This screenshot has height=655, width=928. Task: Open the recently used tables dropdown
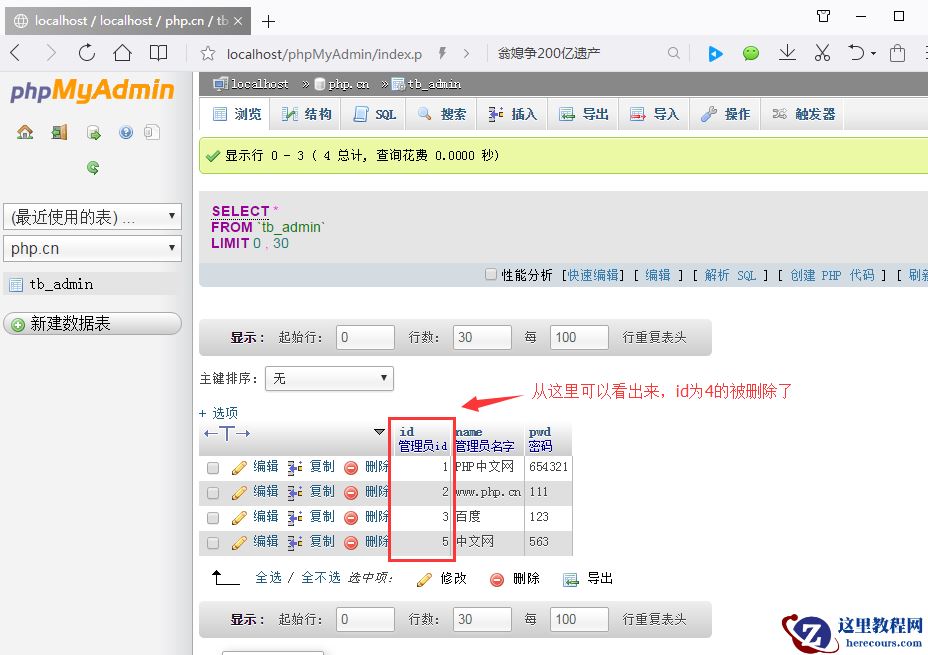point(92,216)
